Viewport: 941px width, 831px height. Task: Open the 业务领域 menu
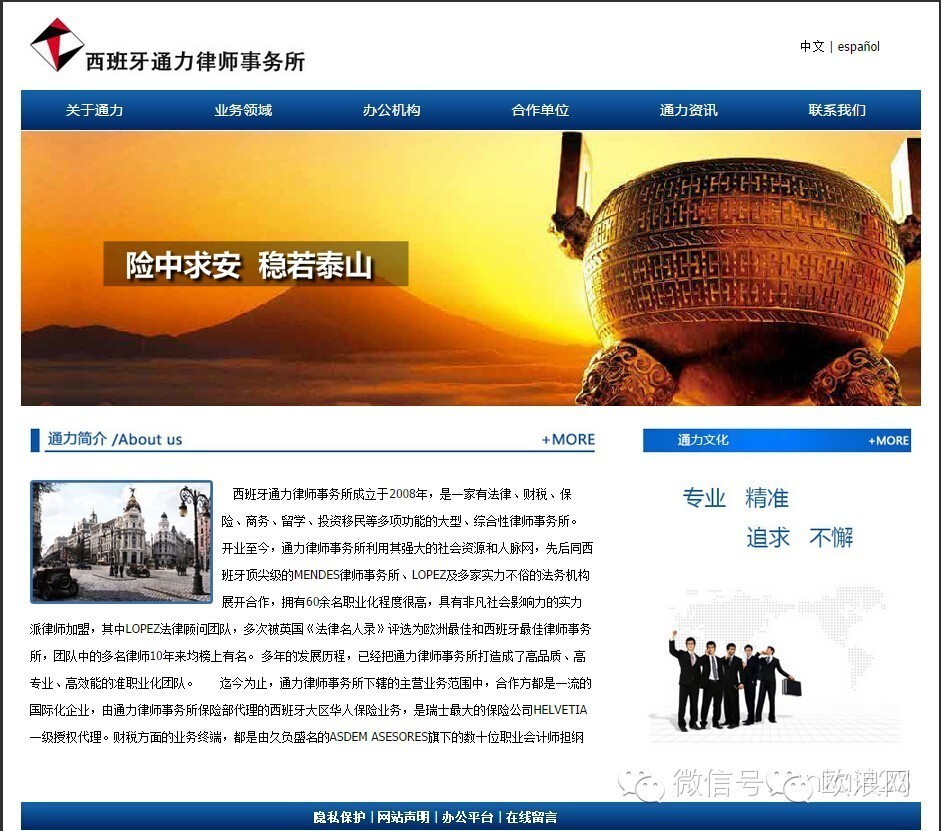click(243, 110)
